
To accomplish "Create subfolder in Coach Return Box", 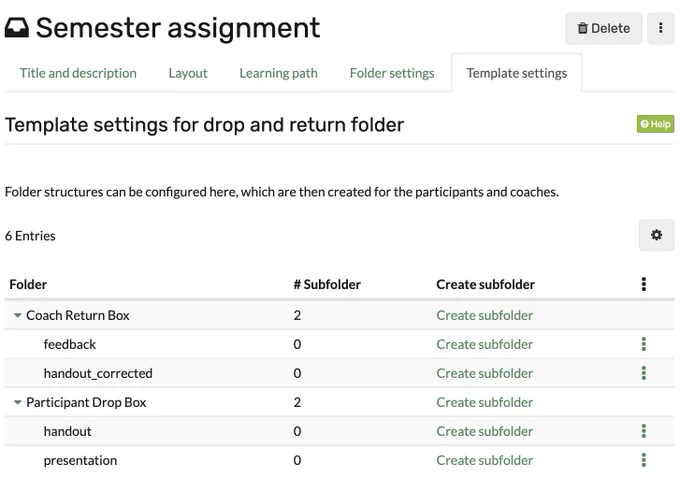I will pos(484,315).
